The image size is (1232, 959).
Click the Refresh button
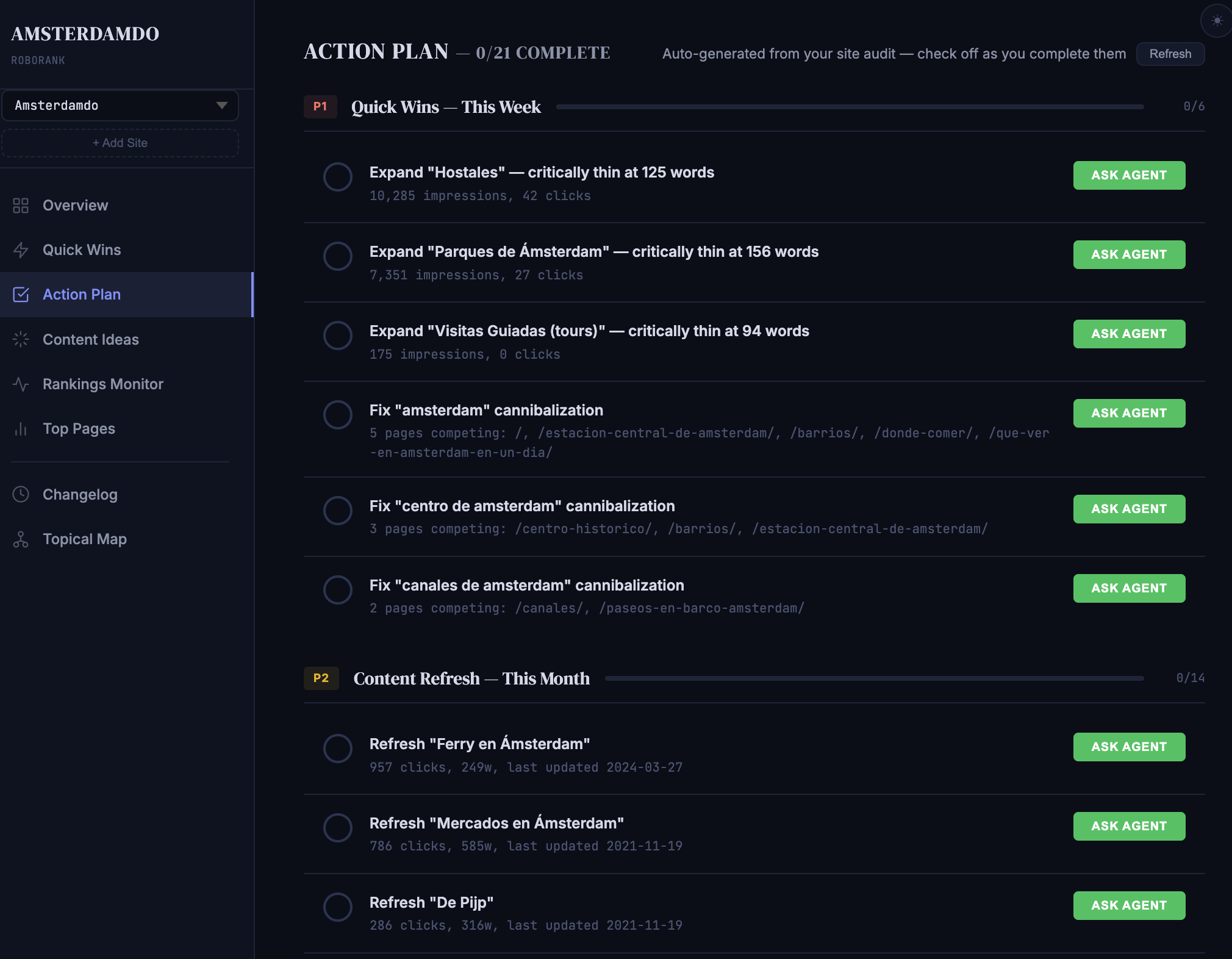[1170, 54]
